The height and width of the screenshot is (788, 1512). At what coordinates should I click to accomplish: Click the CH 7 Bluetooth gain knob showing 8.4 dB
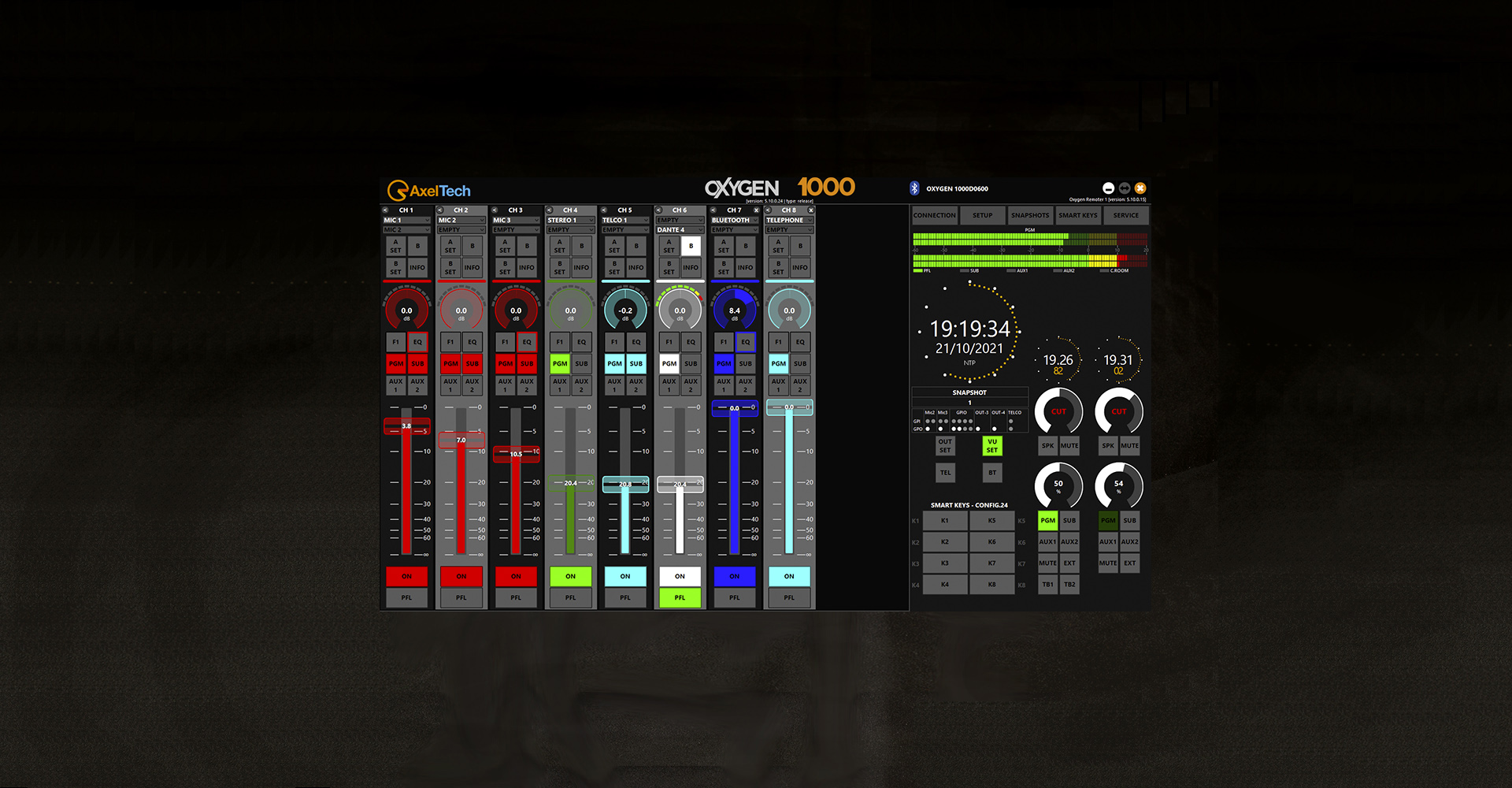[734, 310]
